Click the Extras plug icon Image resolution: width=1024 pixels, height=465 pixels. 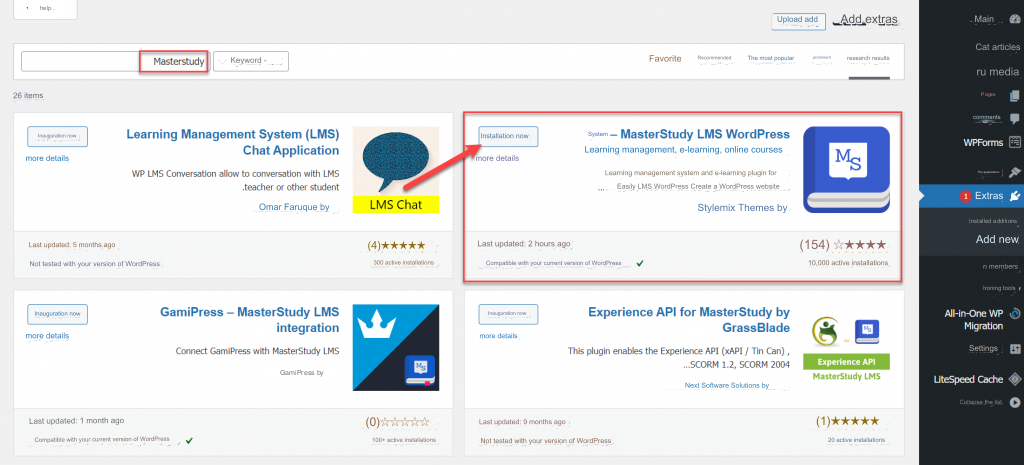1014,195
